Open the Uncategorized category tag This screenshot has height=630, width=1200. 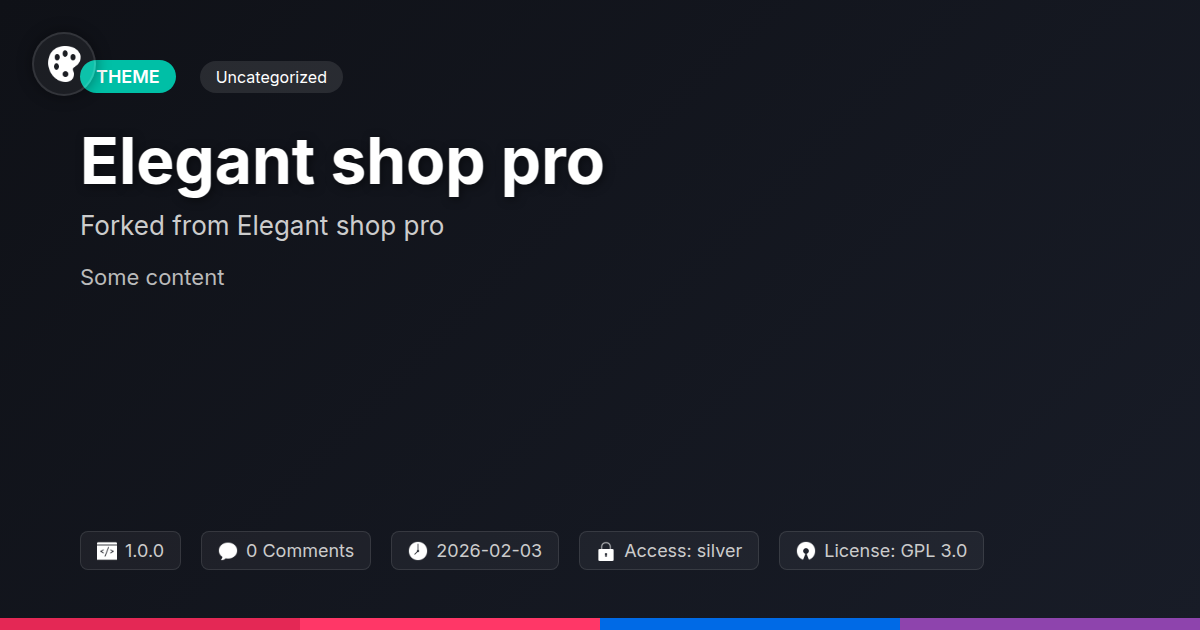point(271,77)
